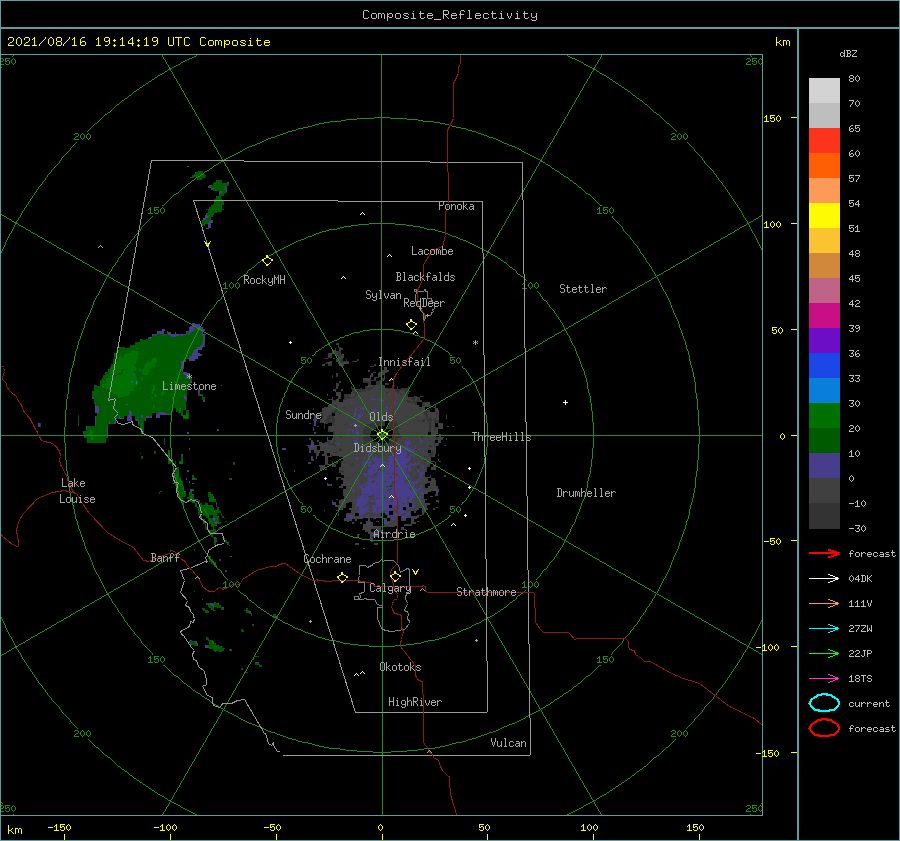Click the Airdrie label
Image resolution: width=900 pixels, height=841 pixels.
(x=394, y=534)
